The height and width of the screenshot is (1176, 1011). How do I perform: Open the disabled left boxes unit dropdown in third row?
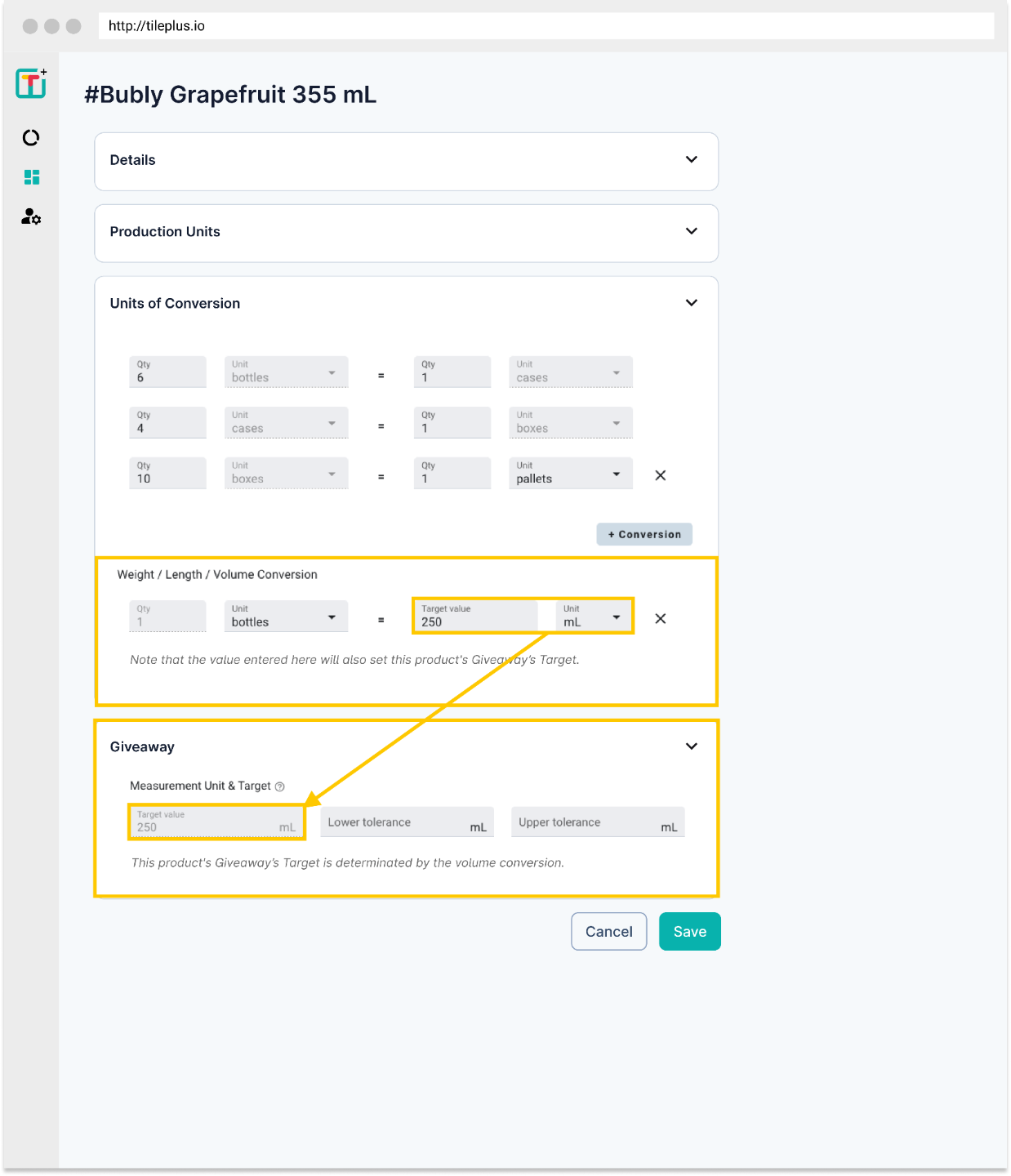coord(287,473)
